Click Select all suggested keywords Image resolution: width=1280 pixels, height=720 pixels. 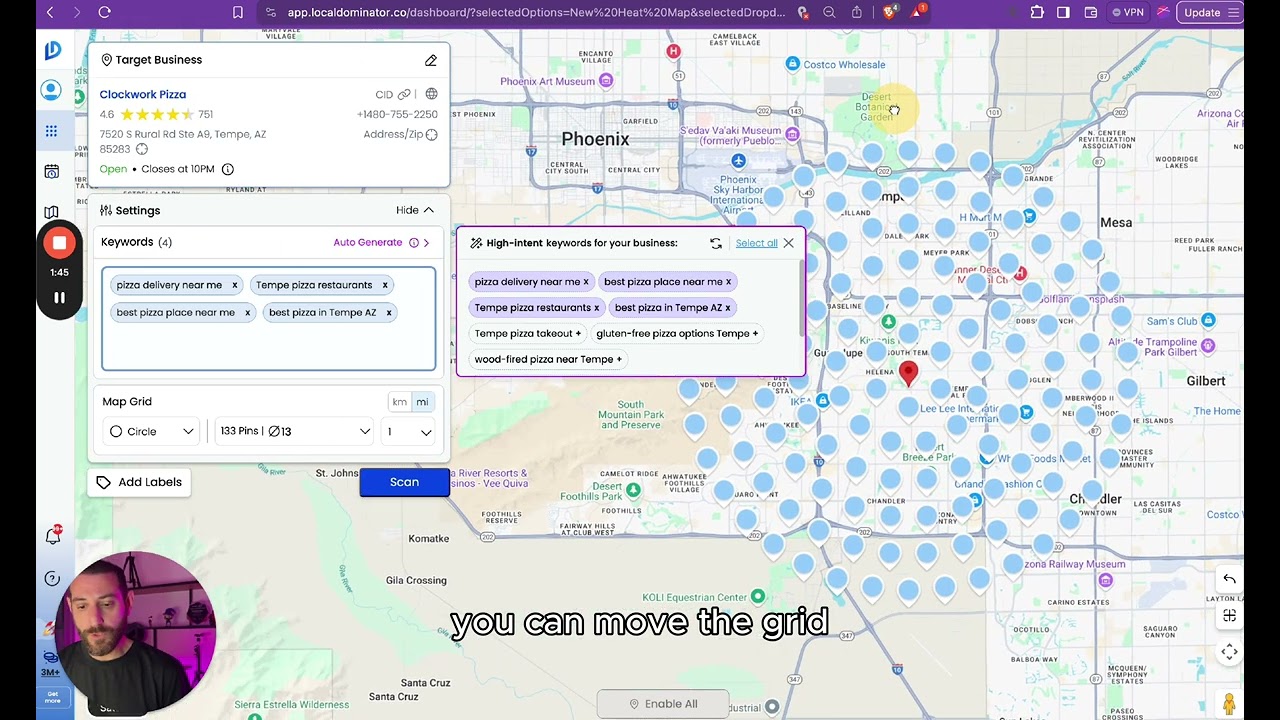[x=756, y=243]
